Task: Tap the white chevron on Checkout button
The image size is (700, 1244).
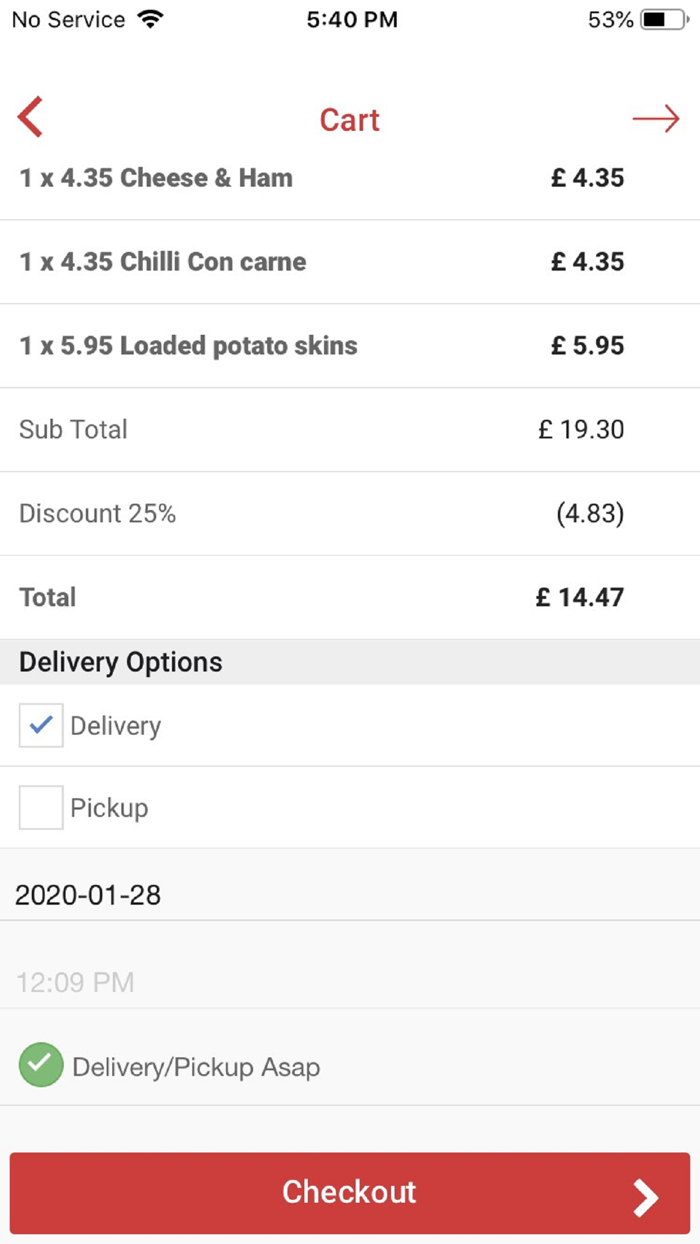Action: point(646,1196)
